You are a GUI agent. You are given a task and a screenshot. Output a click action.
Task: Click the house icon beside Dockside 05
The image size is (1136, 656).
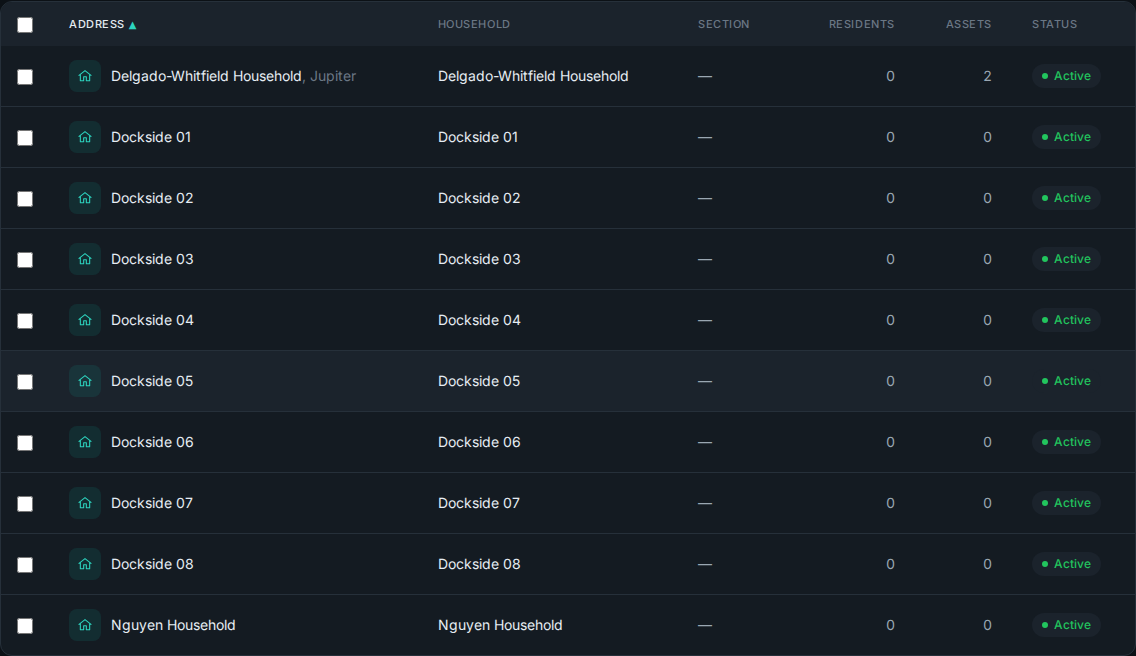point(85,381)
